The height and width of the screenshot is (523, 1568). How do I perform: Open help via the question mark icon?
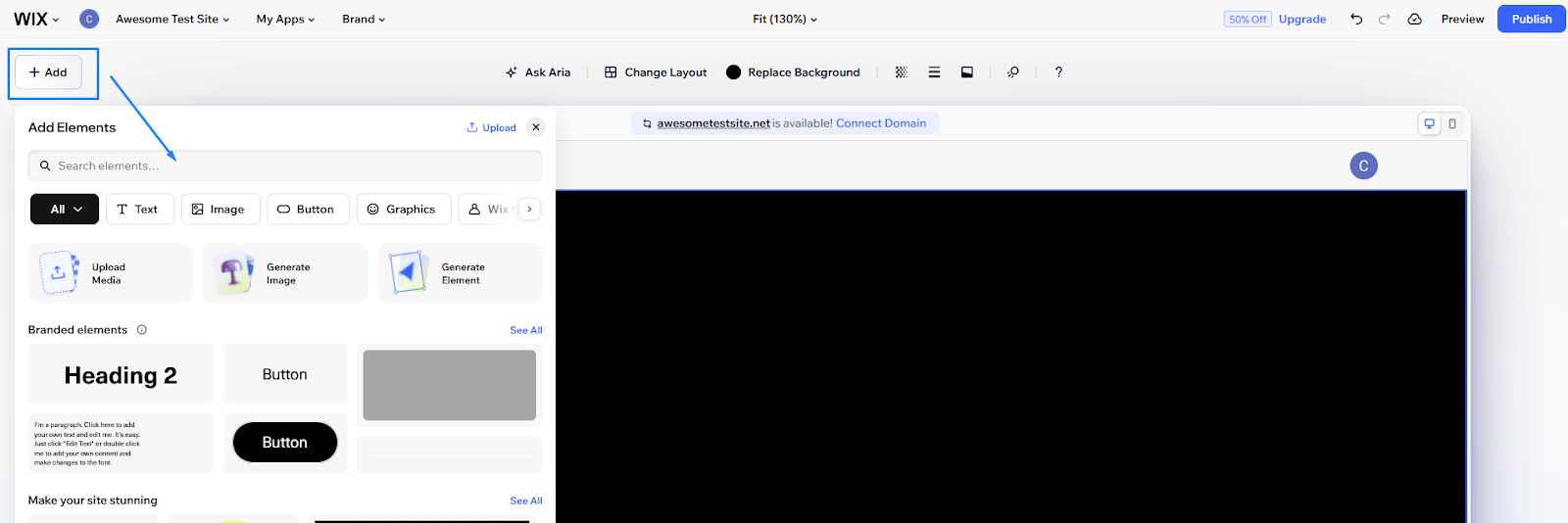1058,72
